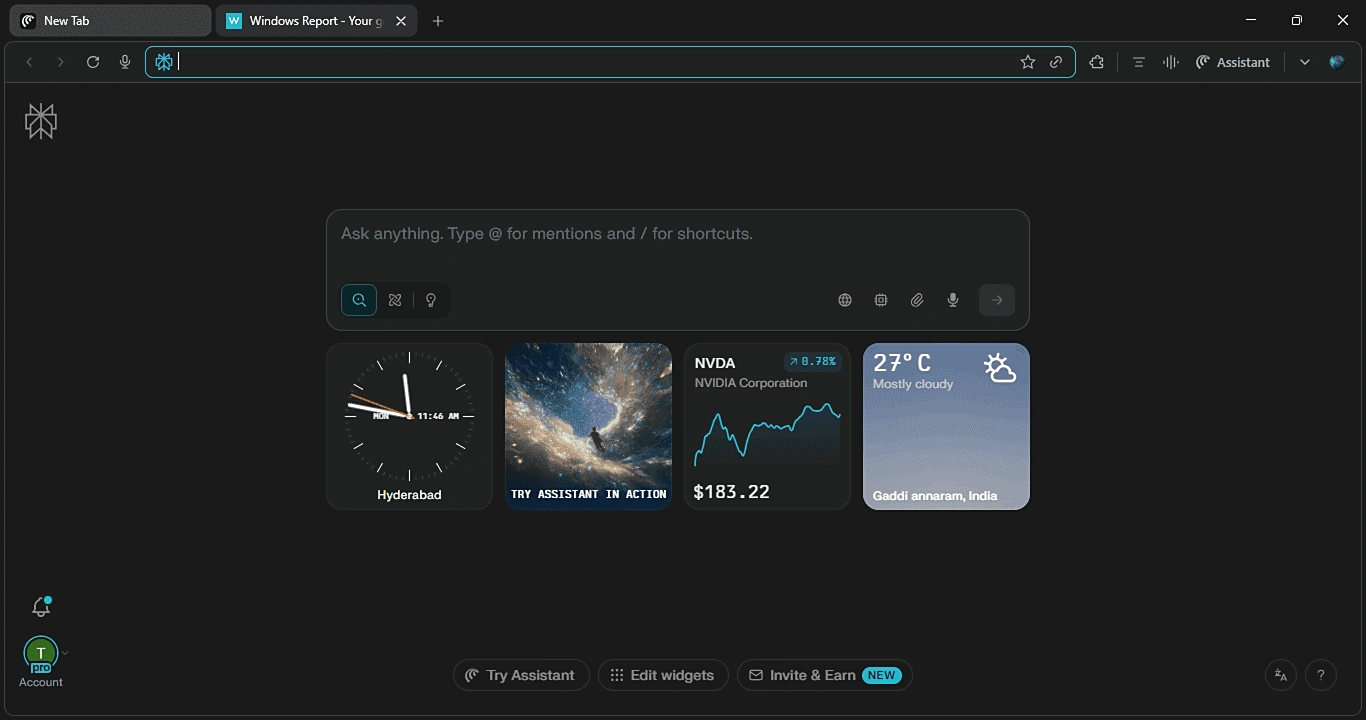Open Edit widgets

coord(663,675)
